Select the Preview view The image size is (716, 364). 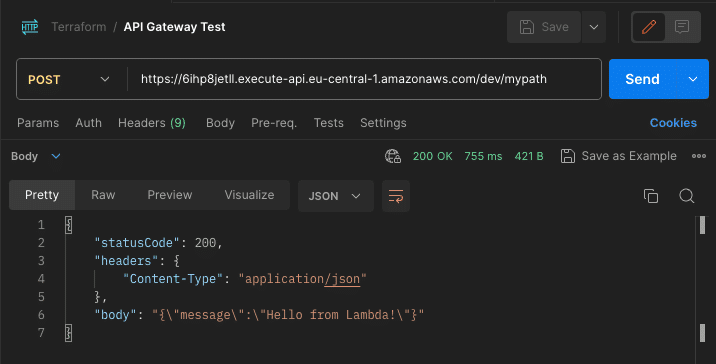point(170,195)
